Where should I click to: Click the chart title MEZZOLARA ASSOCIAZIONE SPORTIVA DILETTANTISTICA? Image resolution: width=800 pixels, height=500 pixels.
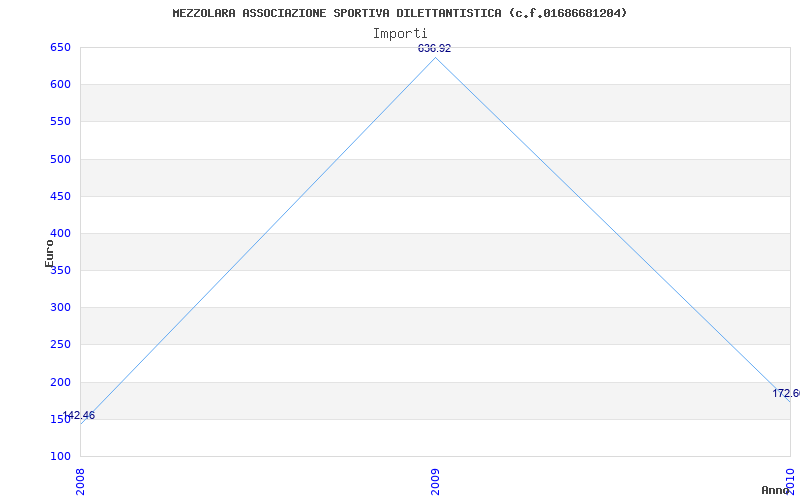click(399, 13)
